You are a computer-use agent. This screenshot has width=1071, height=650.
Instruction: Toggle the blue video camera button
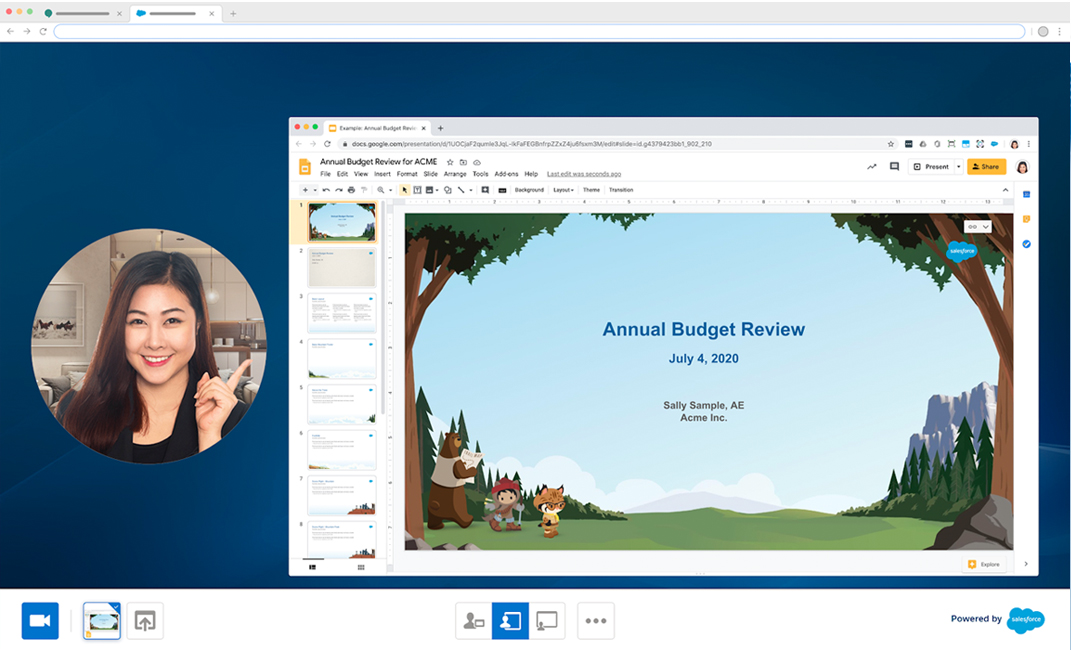(x=40, y=621)
